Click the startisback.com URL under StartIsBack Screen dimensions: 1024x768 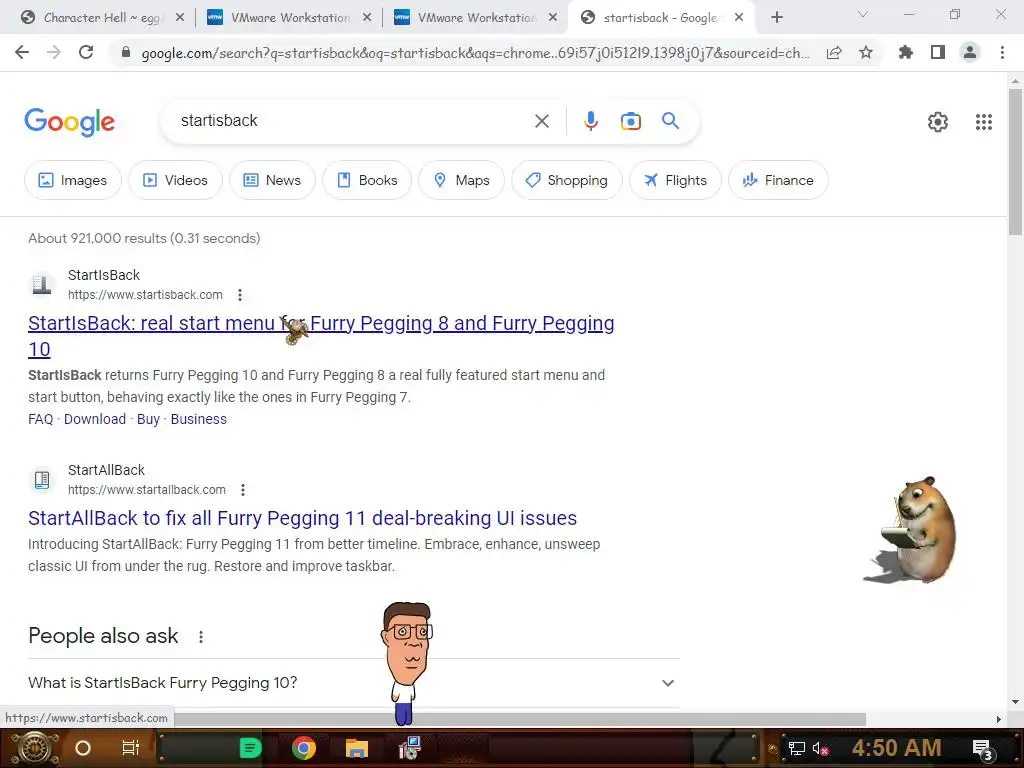(145, 295)
